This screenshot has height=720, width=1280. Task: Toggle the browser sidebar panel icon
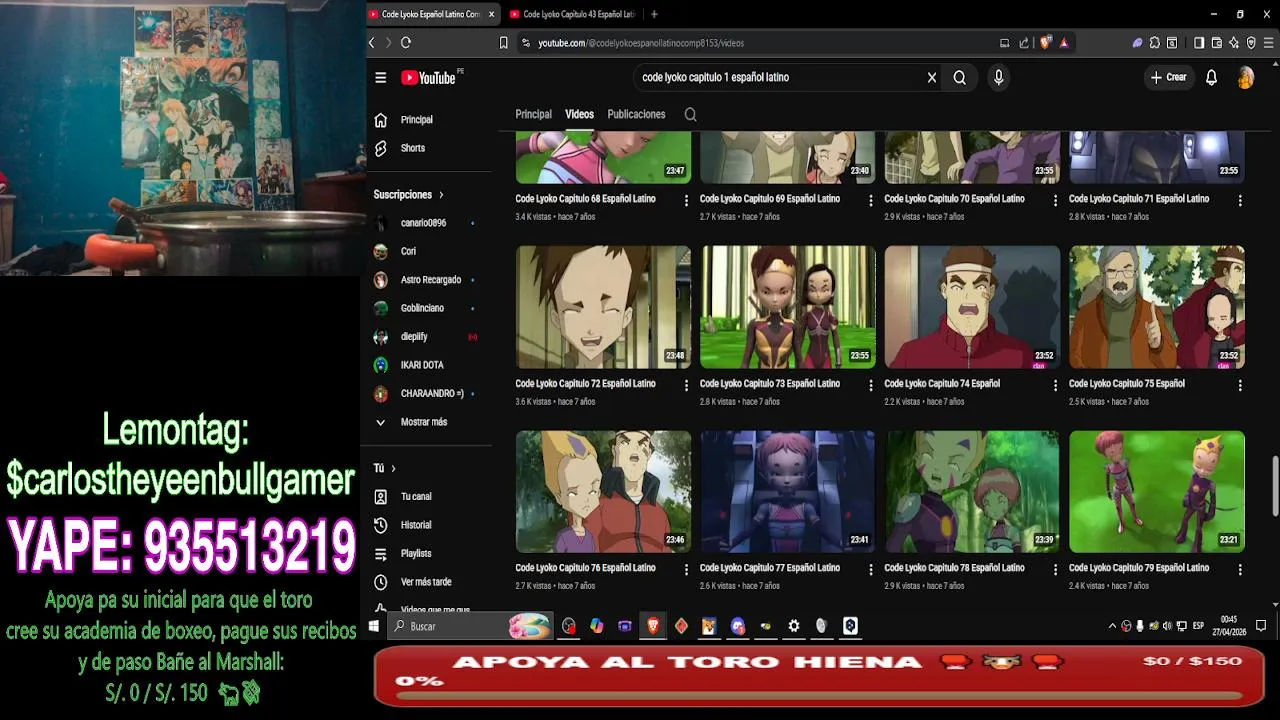click(1200, 43)
